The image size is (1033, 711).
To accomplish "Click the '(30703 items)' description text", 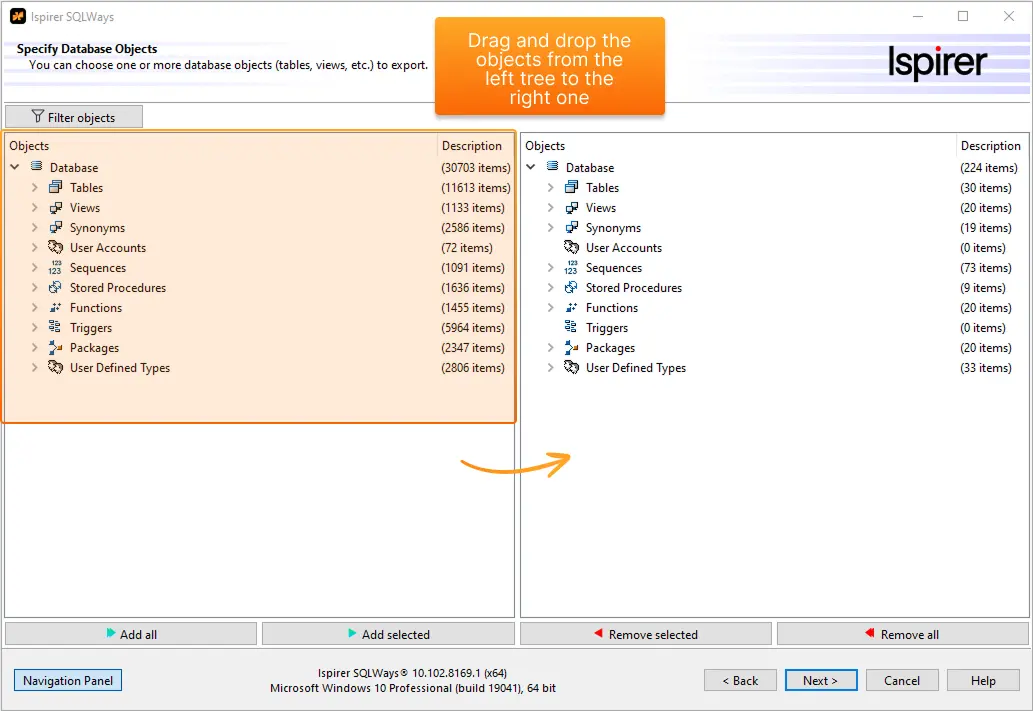I will point(476,167).
